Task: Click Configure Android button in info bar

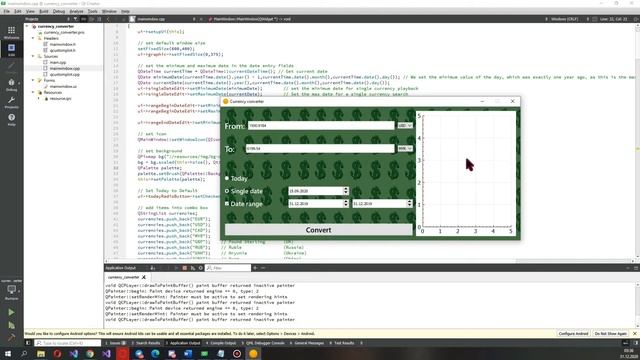Action: point(573,333)
